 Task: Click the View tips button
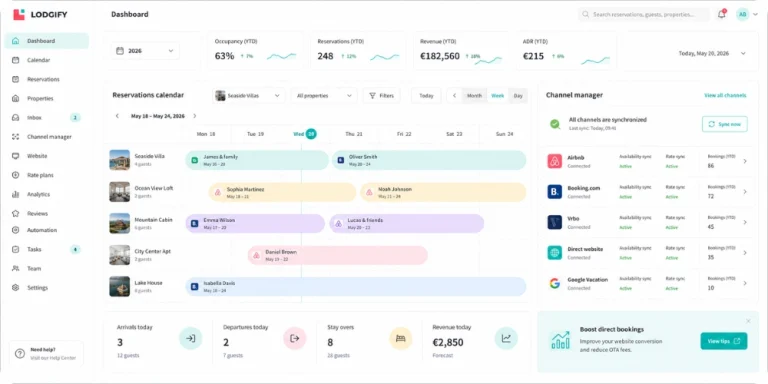[x=724, y=341]
